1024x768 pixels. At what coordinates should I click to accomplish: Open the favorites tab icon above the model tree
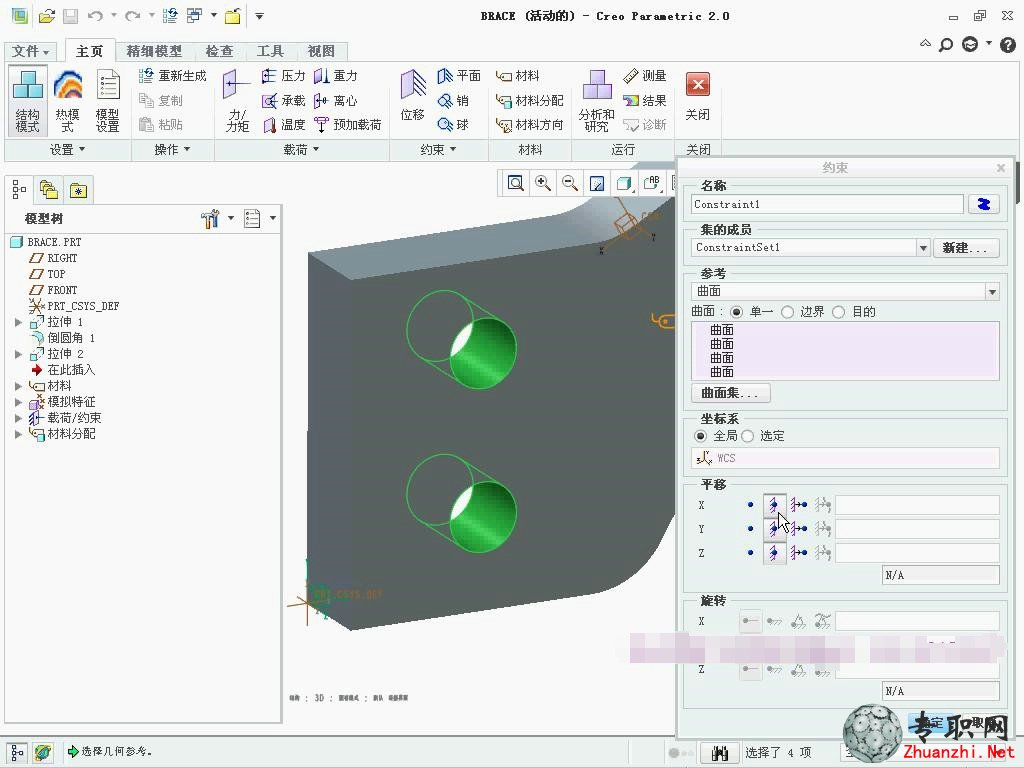click(x=78, y=190)
